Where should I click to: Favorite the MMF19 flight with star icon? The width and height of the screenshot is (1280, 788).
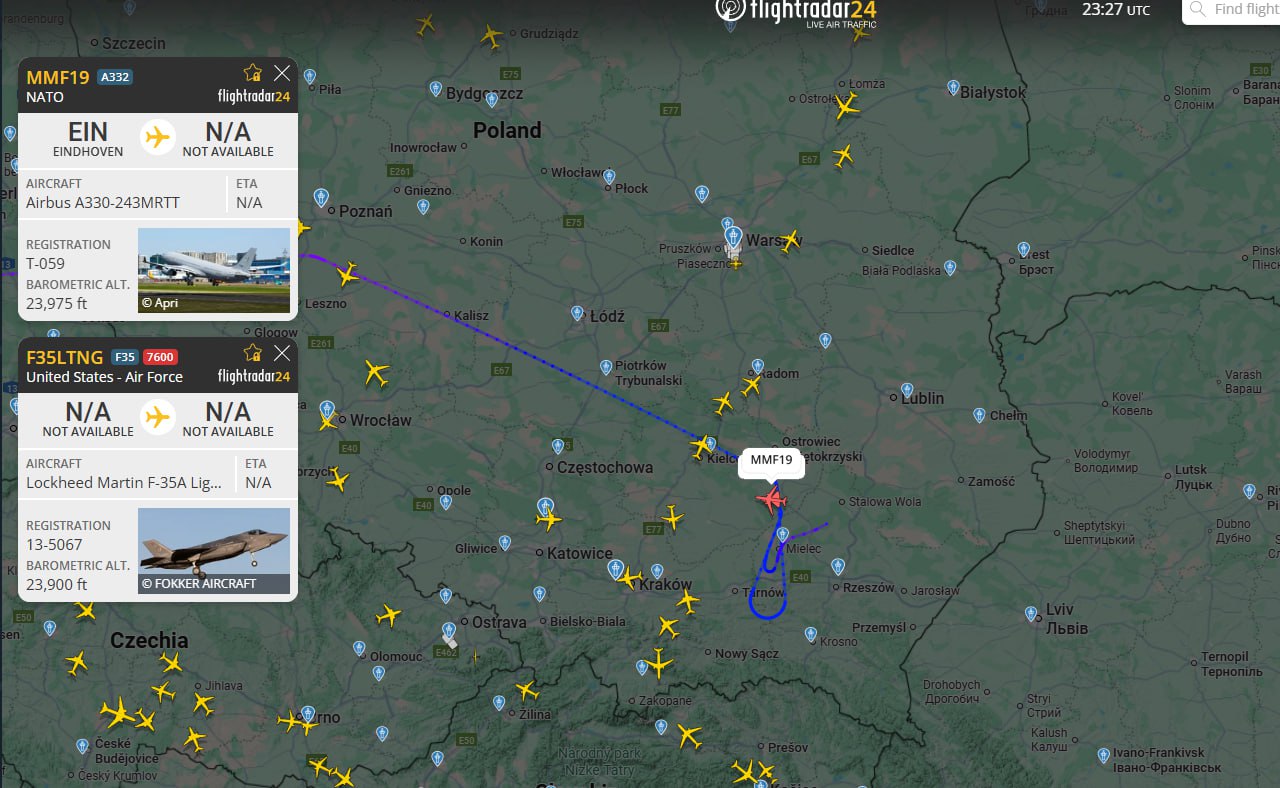253,73
